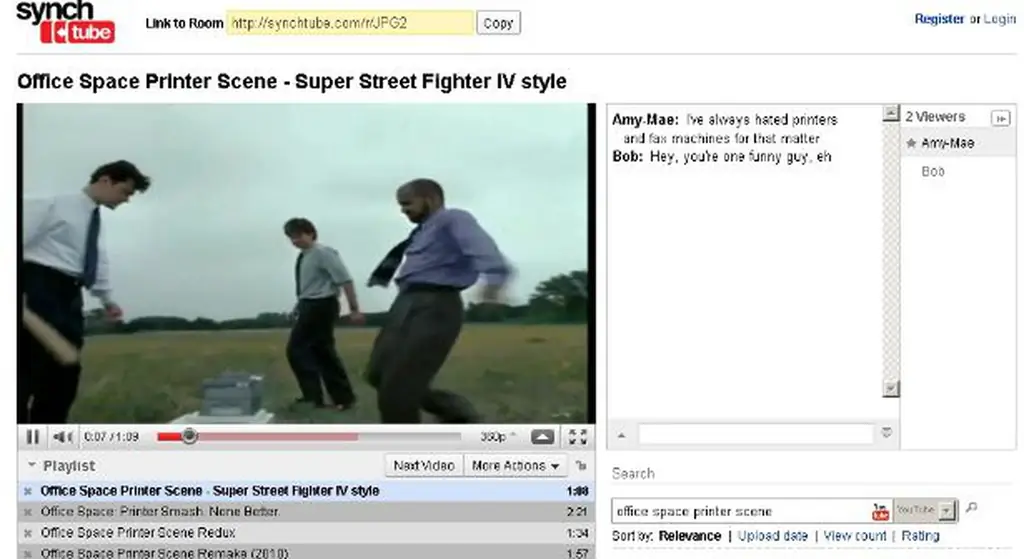
Task: Click the icon right of More Actions
Action: coord(581,466)
